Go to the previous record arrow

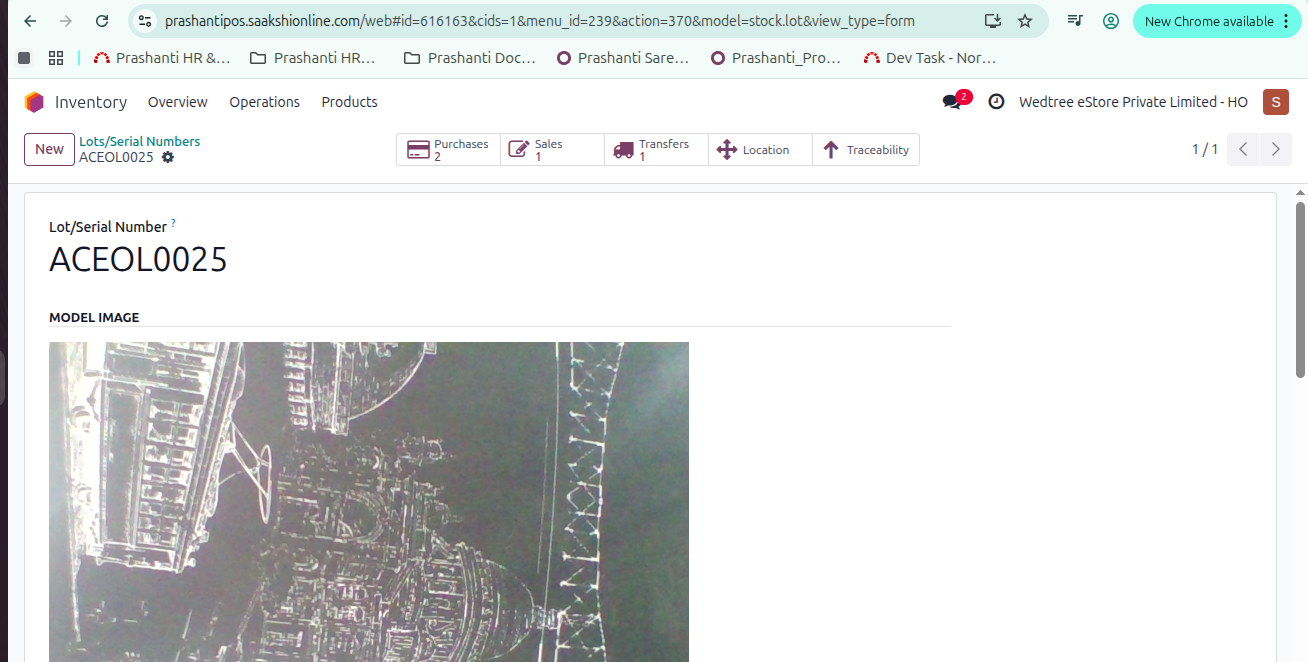pos(1243,149)
